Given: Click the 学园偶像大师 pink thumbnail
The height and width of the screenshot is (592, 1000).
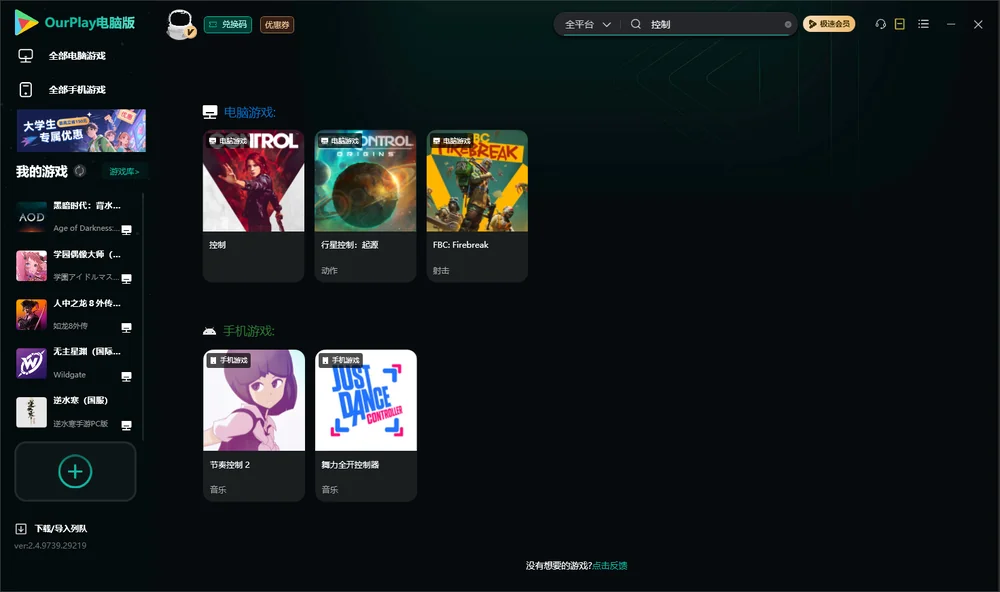Looking at the screenshot, I should click(31, 266).
